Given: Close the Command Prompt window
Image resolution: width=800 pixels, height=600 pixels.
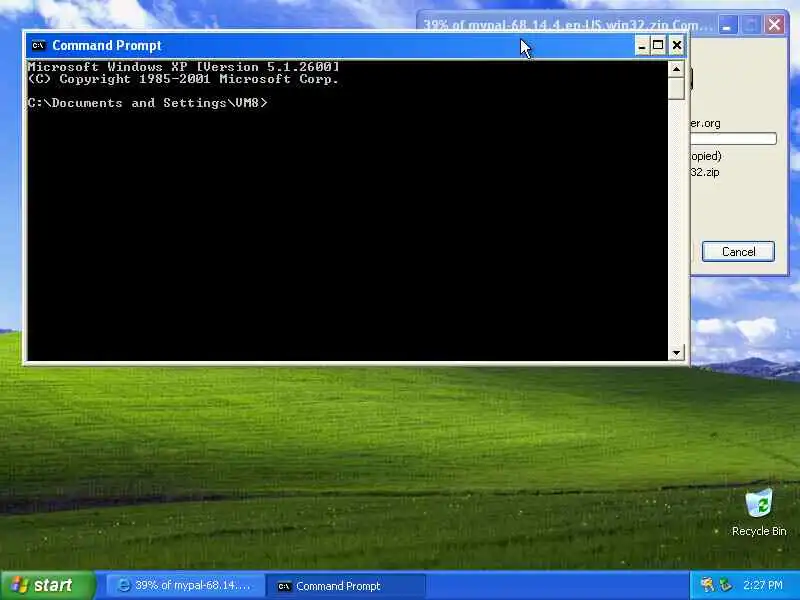Looking at the screenshot, I should click(677, 46).
